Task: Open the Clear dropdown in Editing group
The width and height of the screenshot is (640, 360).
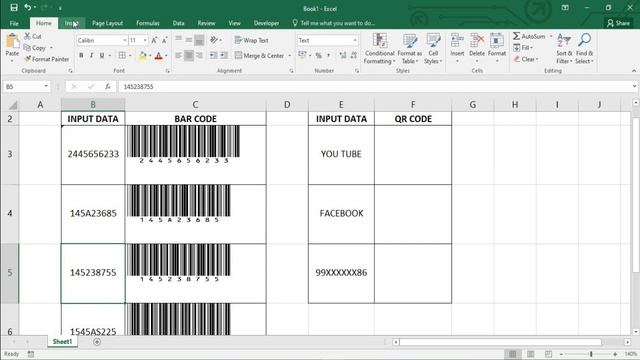Action: click(526, 59)
